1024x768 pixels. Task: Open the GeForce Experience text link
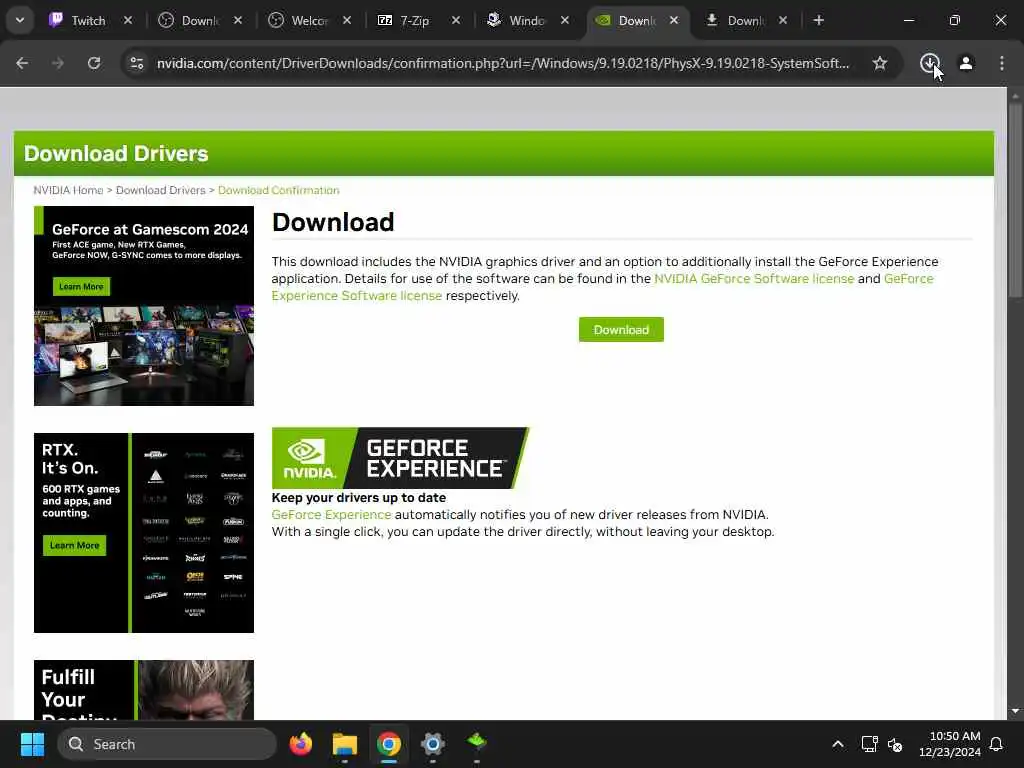click(331, 515)
